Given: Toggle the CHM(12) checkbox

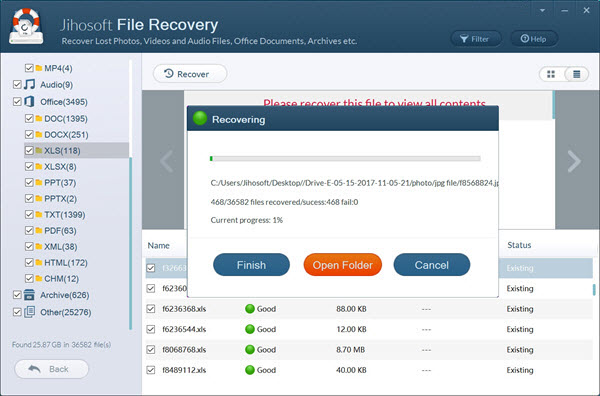Looking at the screenshot, I should (x=29, y=278).
